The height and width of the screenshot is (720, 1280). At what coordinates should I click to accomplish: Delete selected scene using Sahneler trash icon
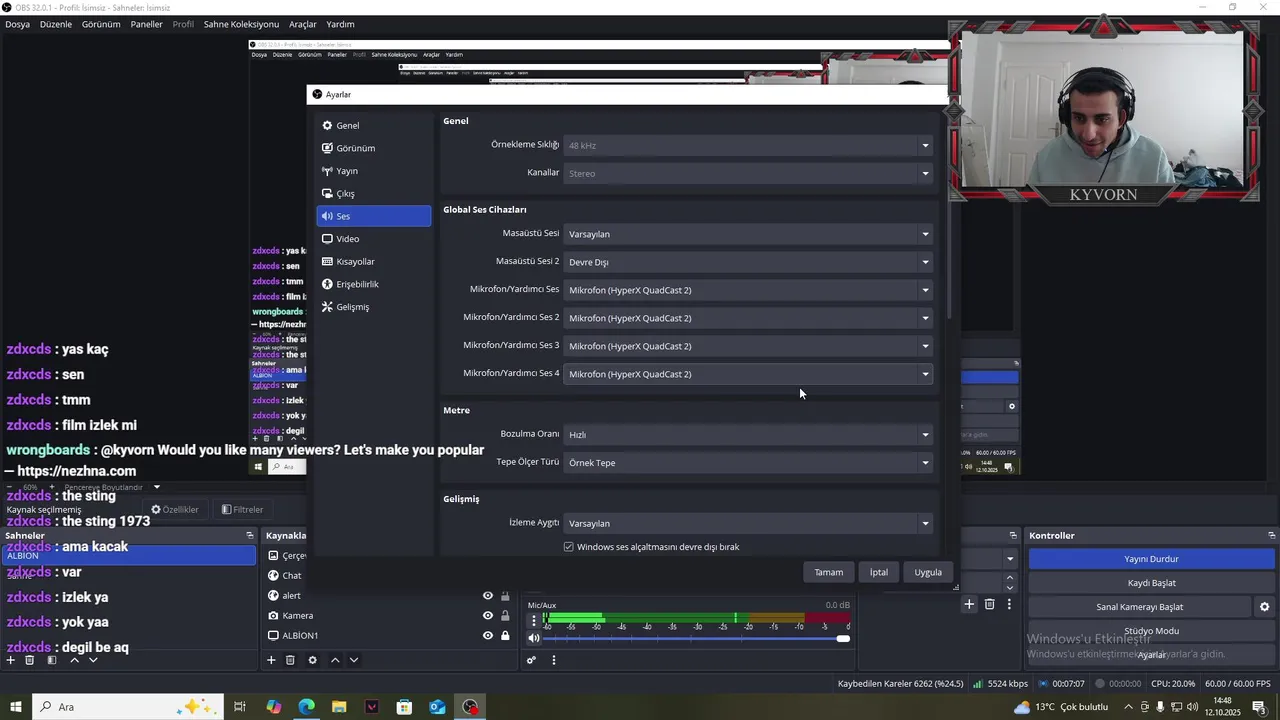pos(29,660)
